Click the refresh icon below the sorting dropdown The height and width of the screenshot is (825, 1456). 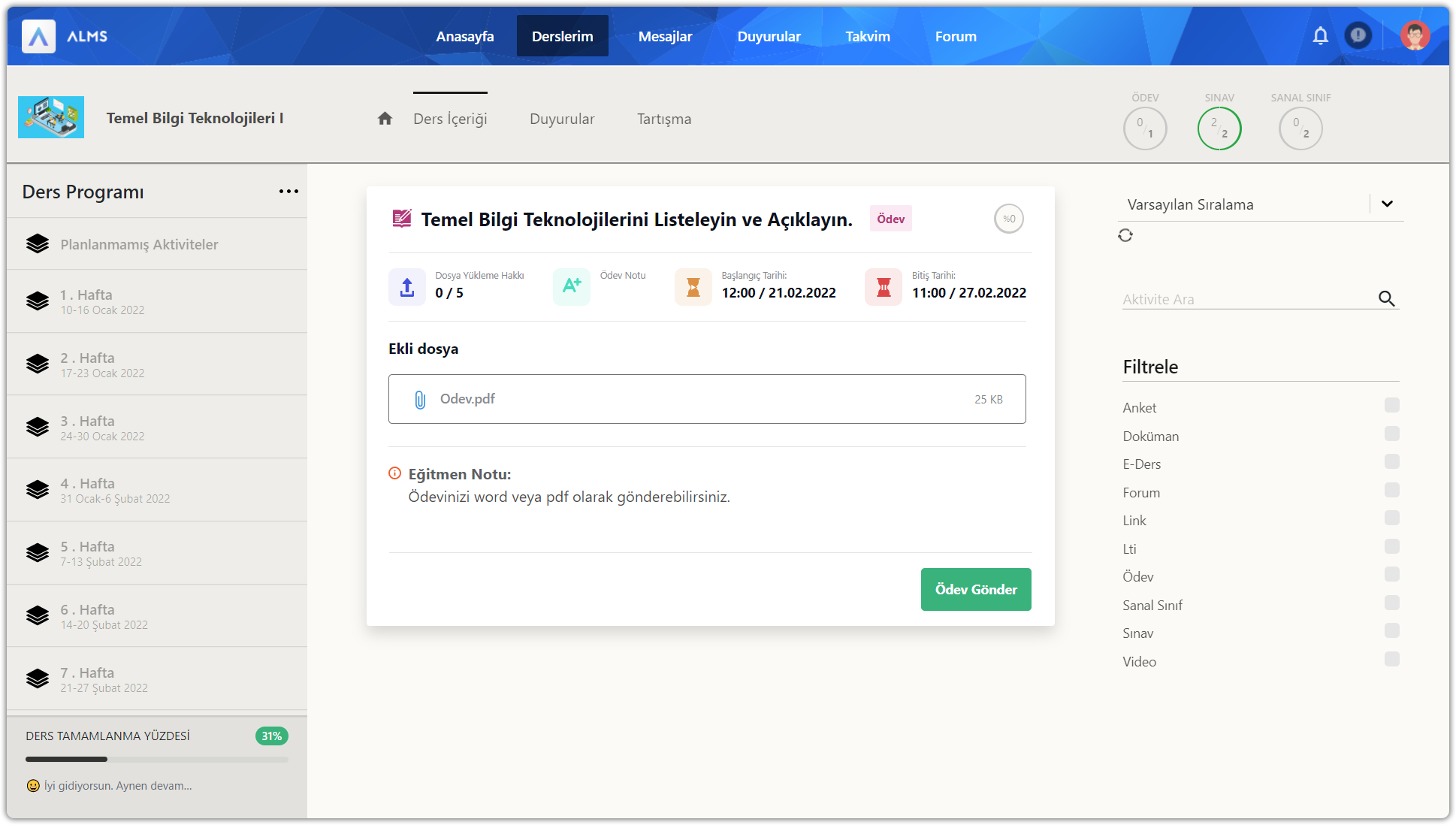(x=1125, y=235)
